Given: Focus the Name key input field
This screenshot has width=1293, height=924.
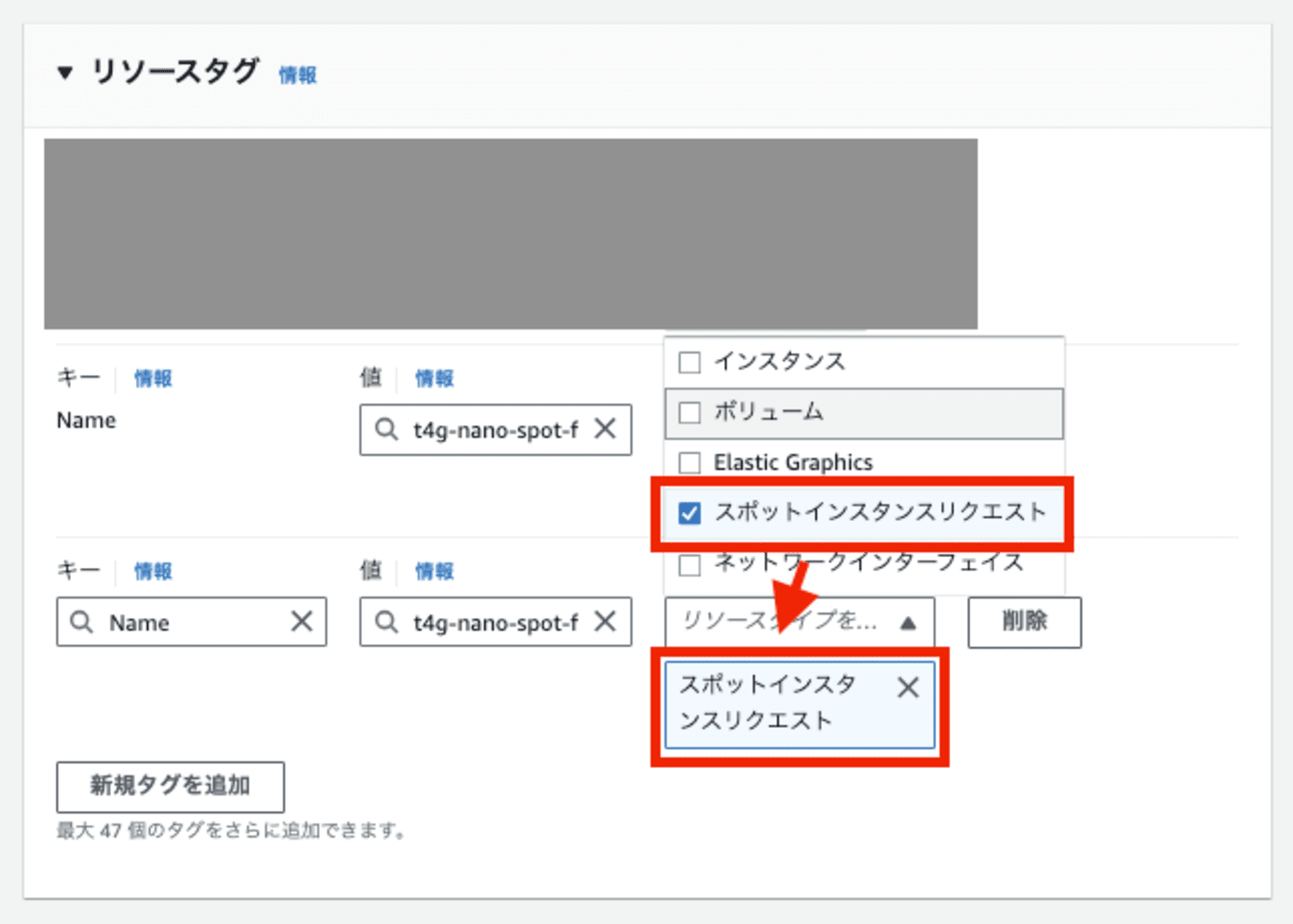Looking at the screenshot, I should pos(191,622).
